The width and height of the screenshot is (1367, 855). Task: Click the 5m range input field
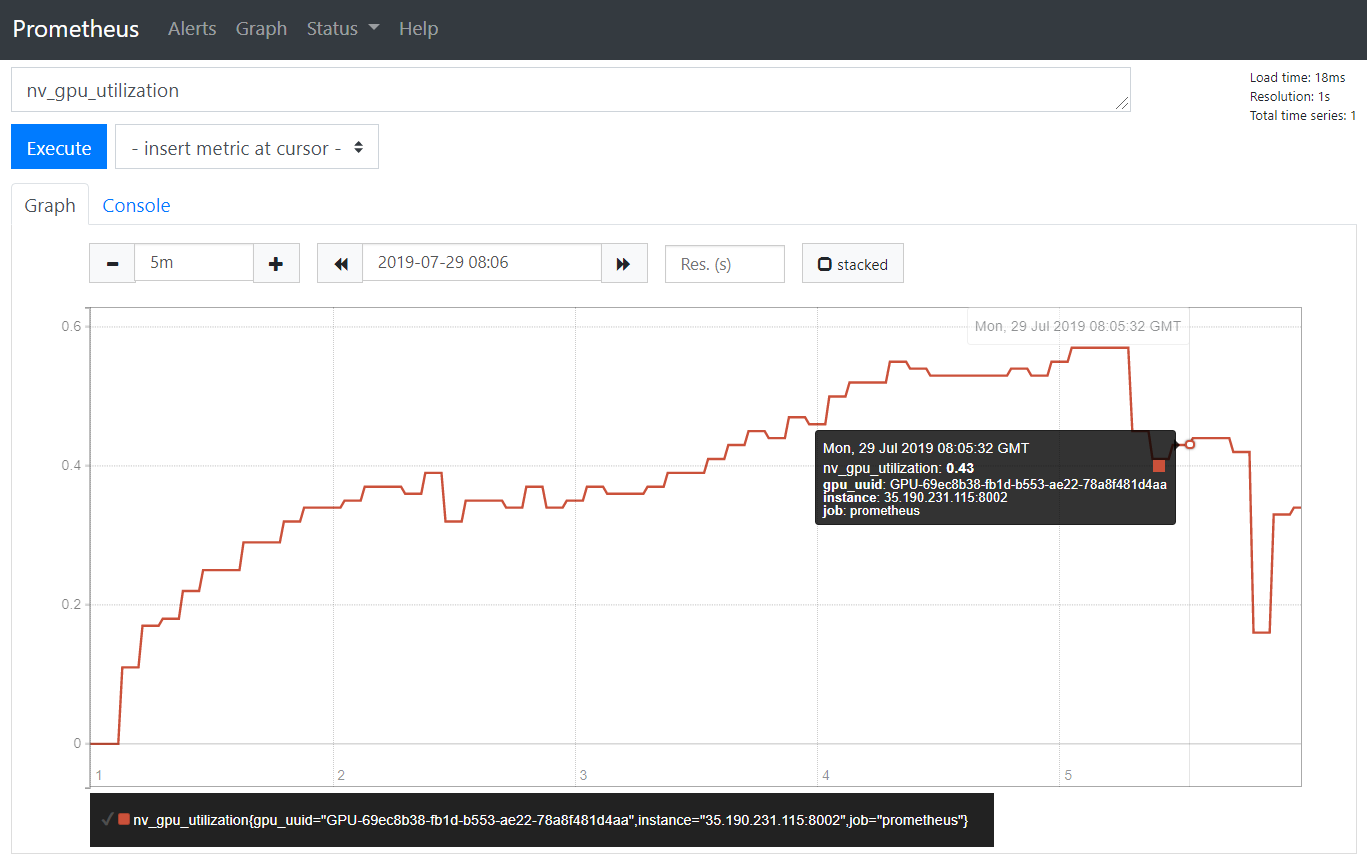(194, 263)
